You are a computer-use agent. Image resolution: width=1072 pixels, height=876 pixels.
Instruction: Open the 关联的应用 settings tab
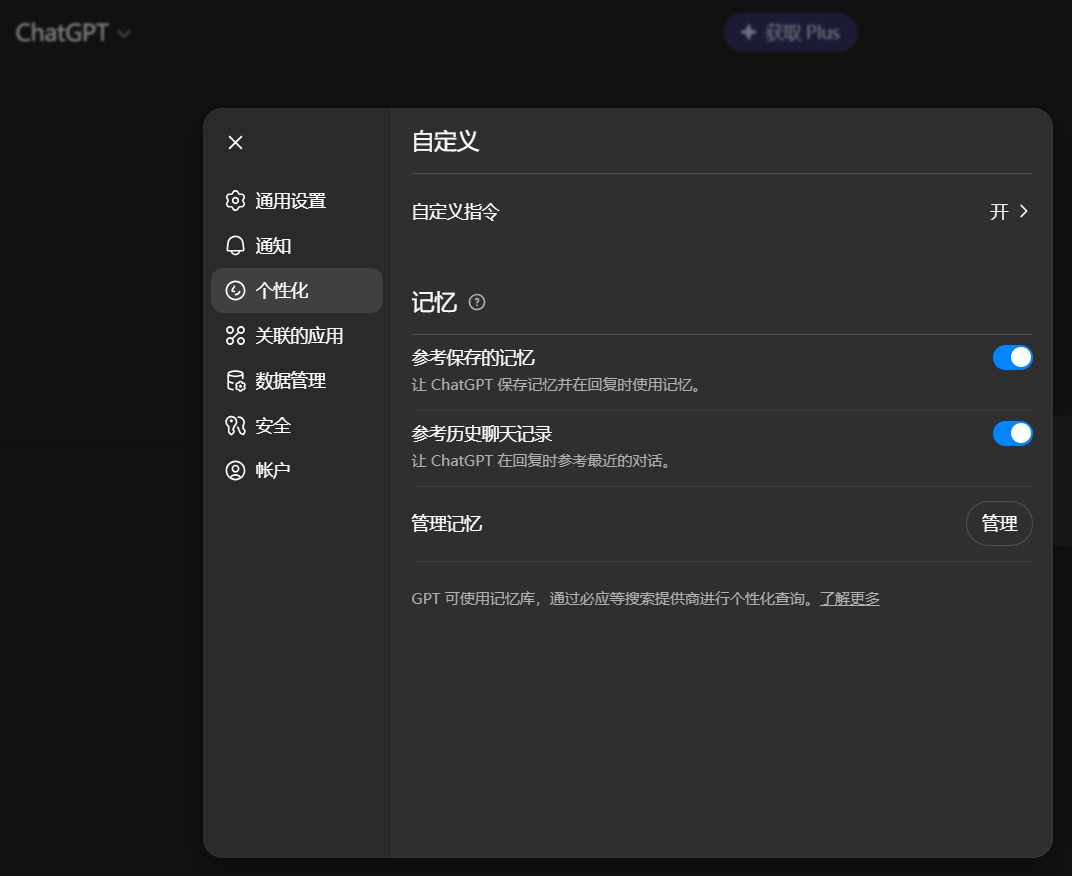click(x=297, y=336)
